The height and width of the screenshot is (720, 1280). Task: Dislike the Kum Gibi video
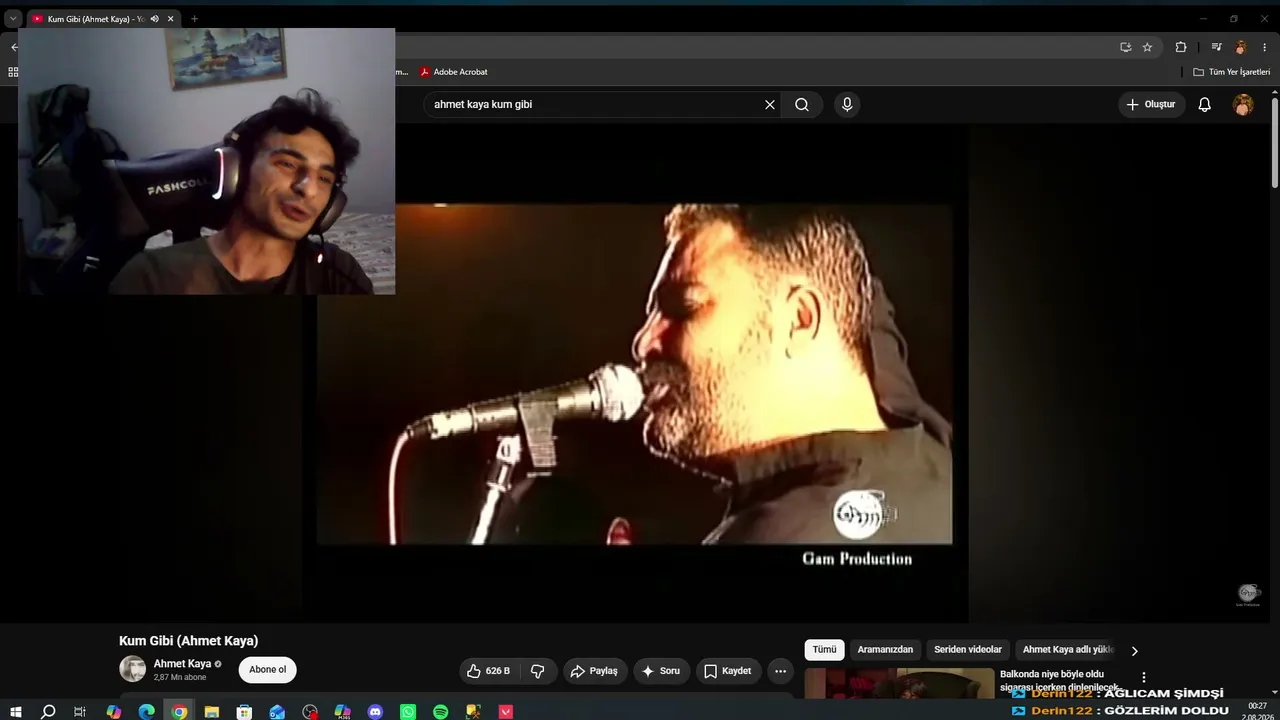538,671
